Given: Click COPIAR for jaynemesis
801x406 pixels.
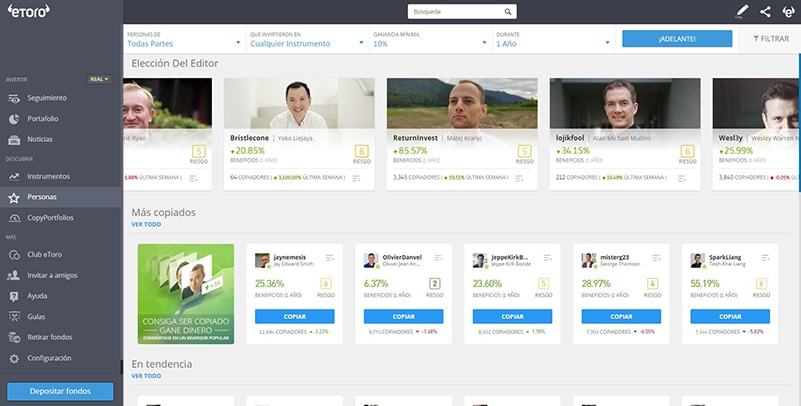Looking at the screenshot, I should tap(295, 317).
